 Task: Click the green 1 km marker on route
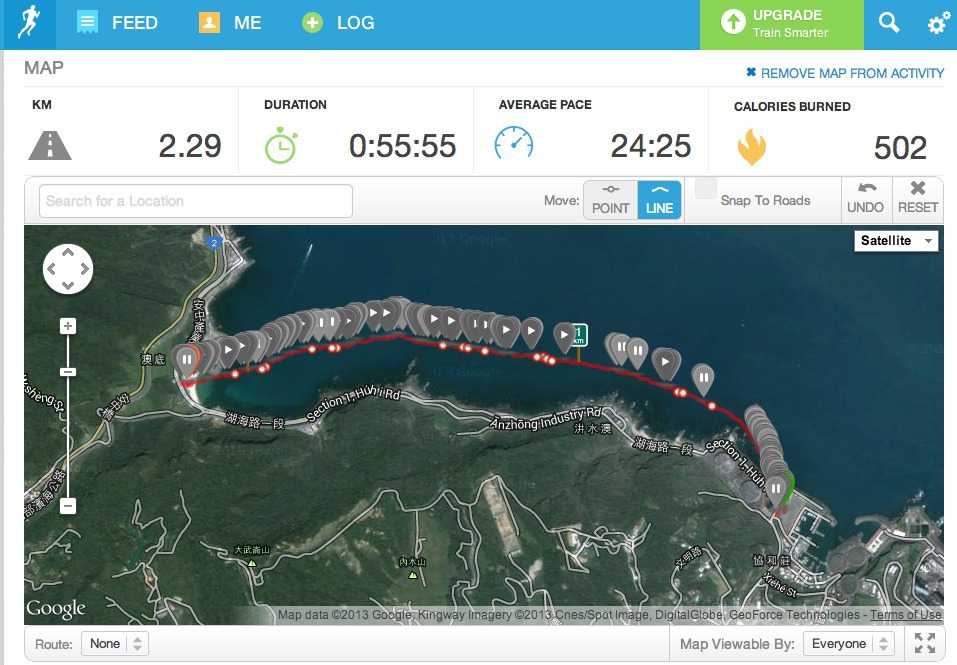coord(579,335)
